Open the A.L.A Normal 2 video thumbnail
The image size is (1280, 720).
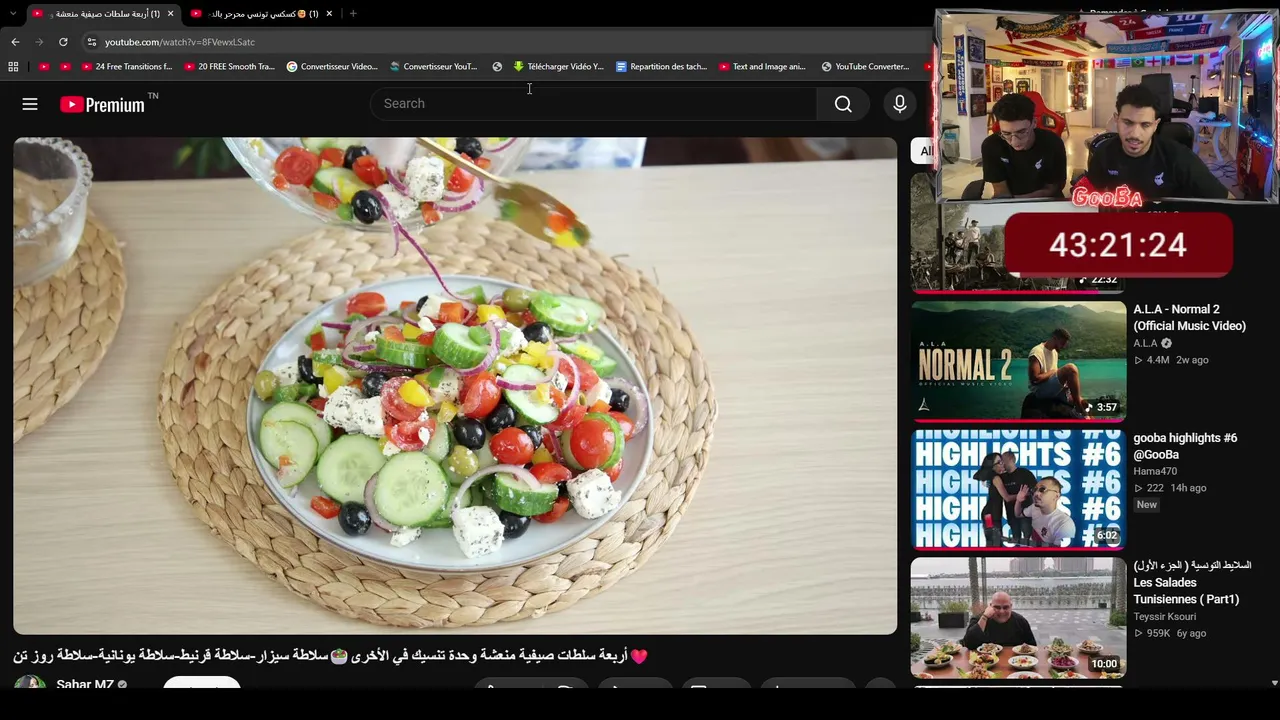tap(1018, 360)
